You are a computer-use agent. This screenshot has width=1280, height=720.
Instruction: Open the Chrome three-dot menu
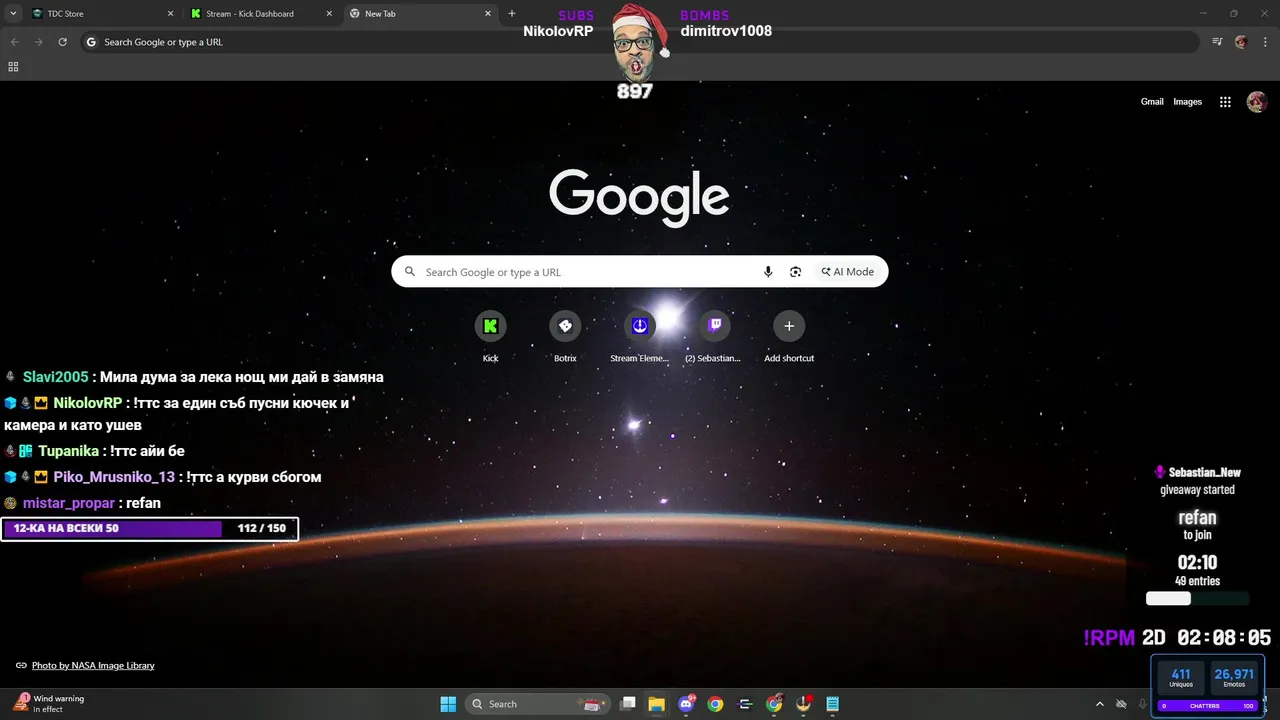1265,42
